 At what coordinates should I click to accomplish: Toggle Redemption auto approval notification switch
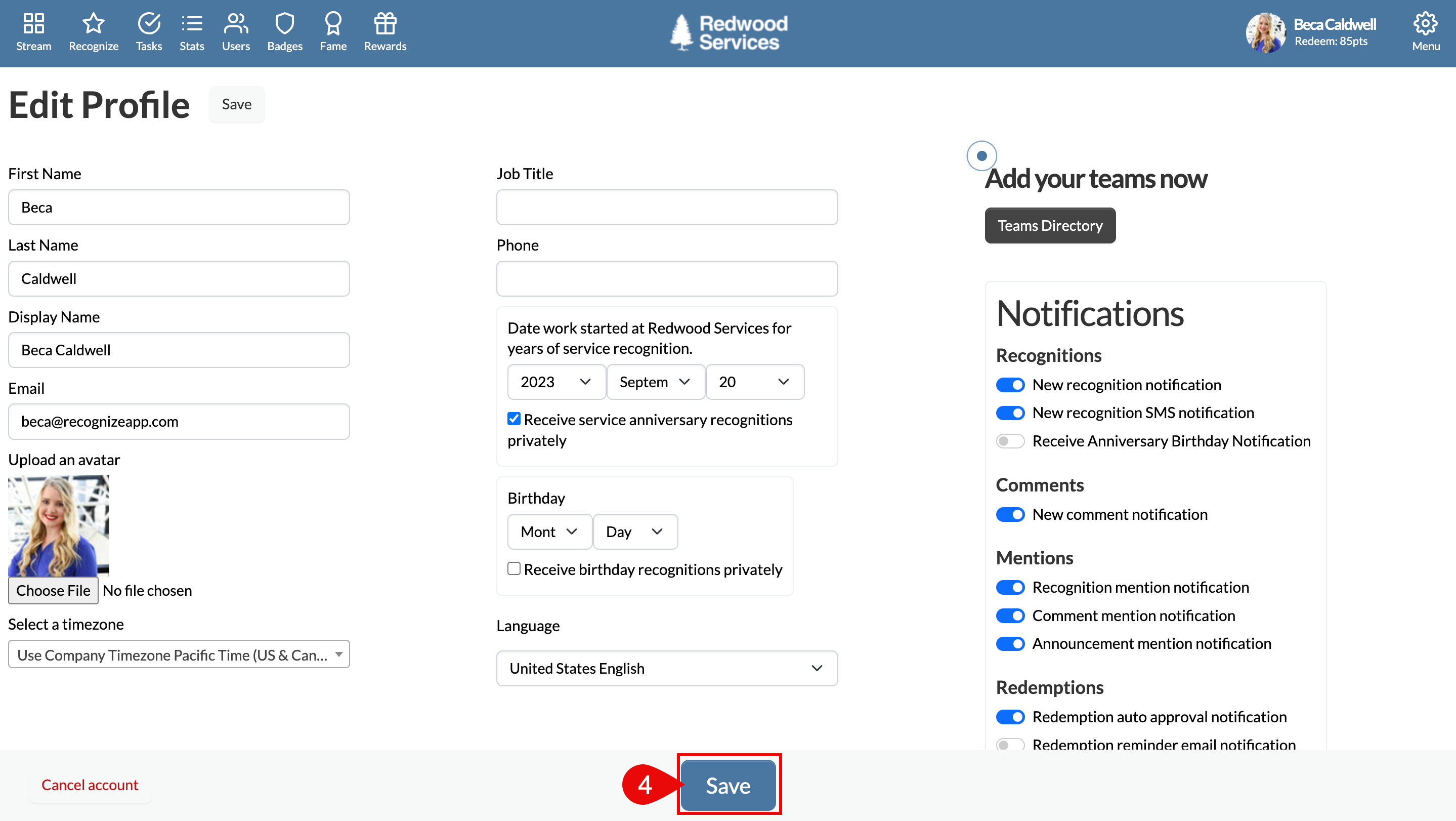[1010, 717]
